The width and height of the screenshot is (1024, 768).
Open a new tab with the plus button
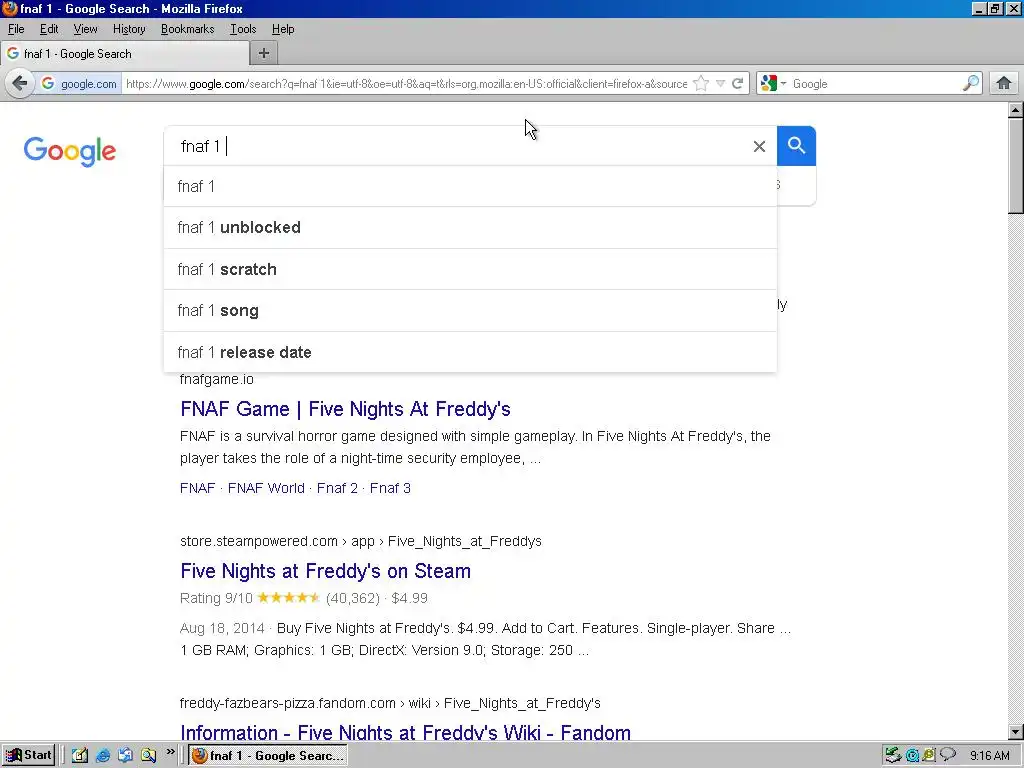pyautogui.click(x=264, y=54)
